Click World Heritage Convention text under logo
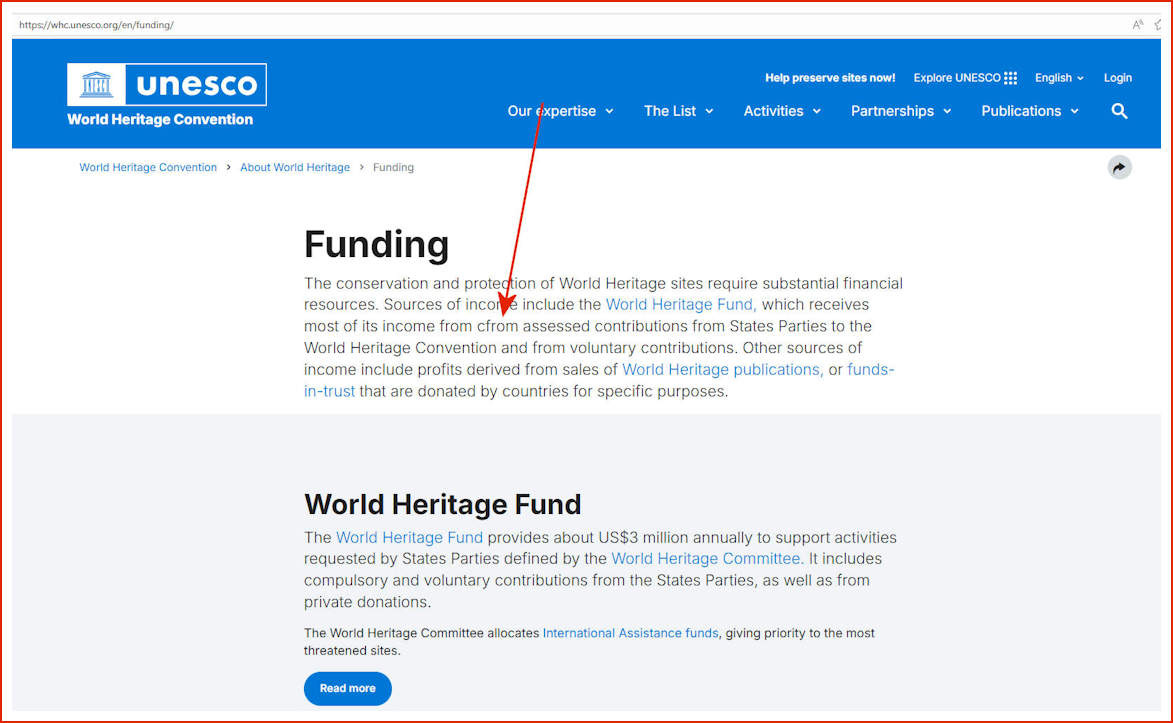Screen dimensions: 1173x723 click(160, 120)
